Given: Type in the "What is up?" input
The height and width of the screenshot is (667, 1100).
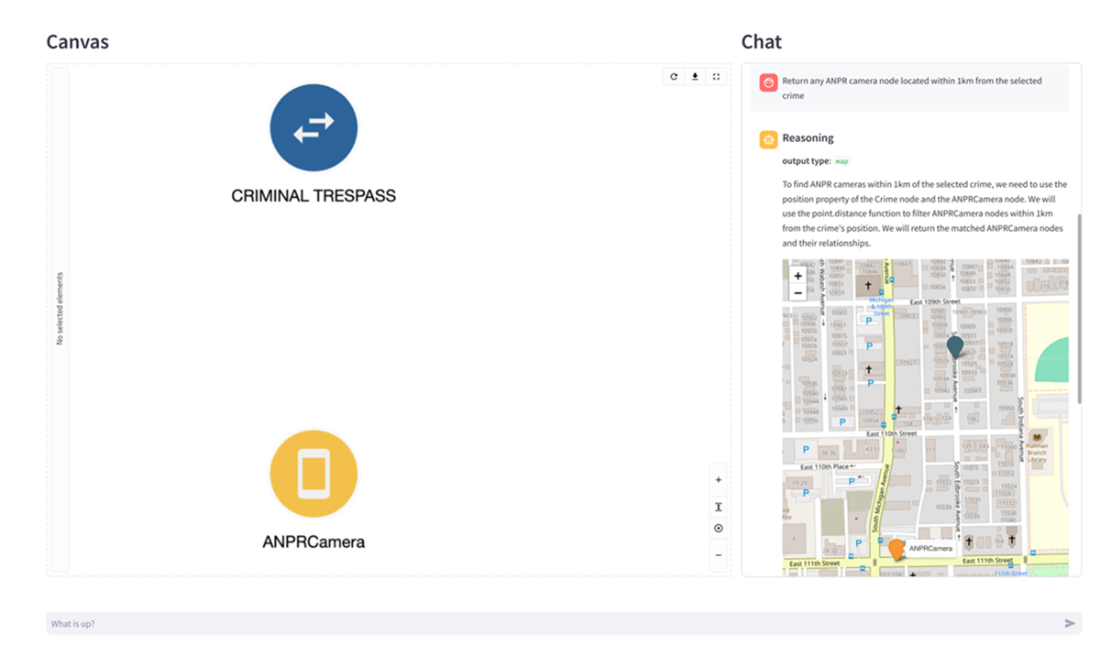Looking at the screenshot, I should pos(550,624).
